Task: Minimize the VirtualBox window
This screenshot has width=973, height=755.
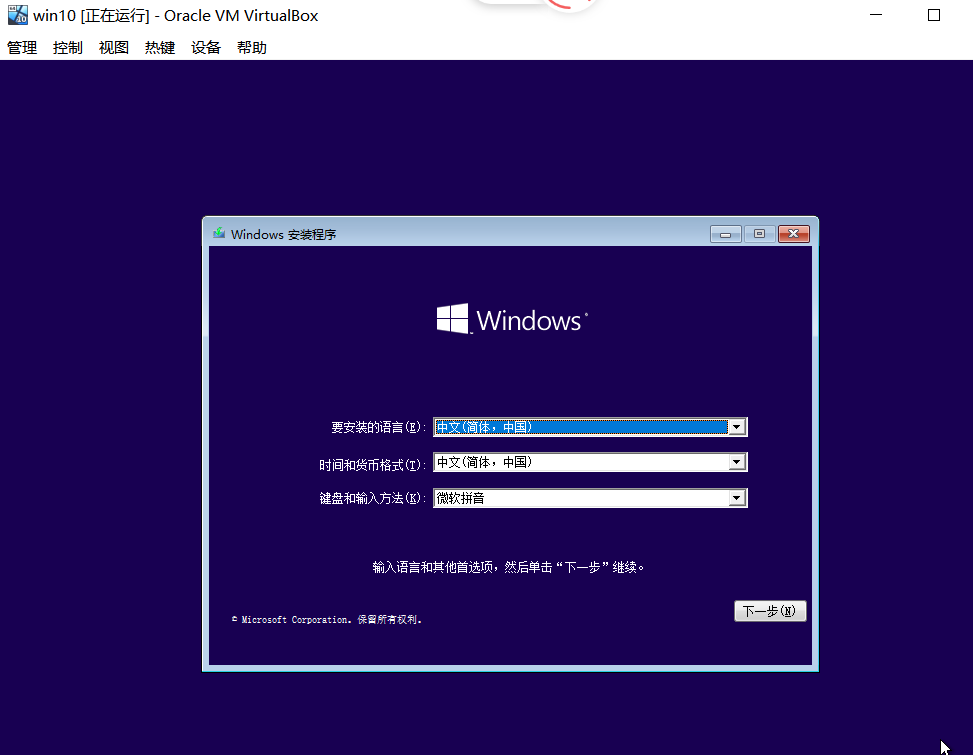Action: (876, 15)
